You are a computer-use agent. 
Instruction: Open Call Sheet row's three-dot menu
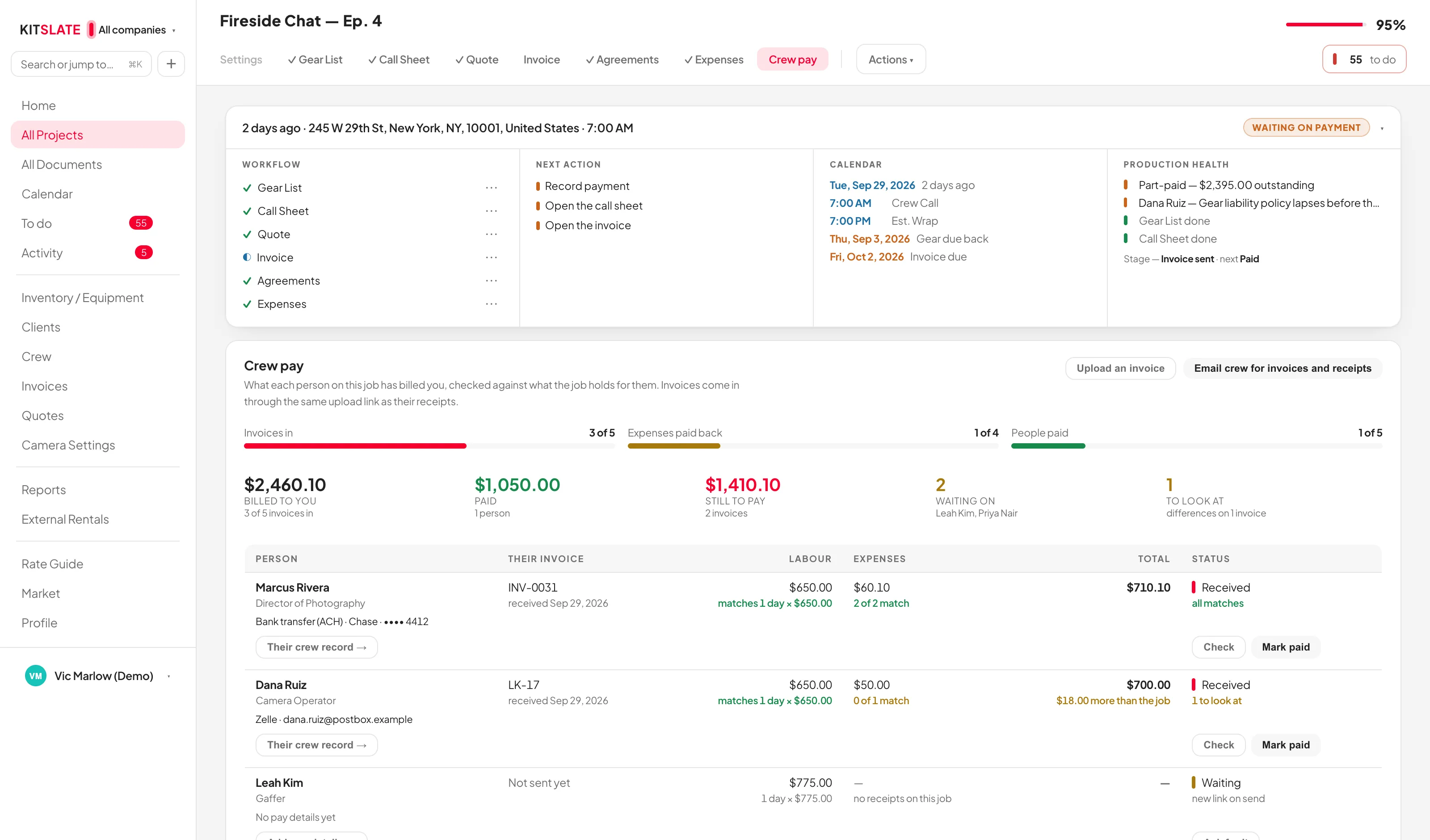point(492,211)
